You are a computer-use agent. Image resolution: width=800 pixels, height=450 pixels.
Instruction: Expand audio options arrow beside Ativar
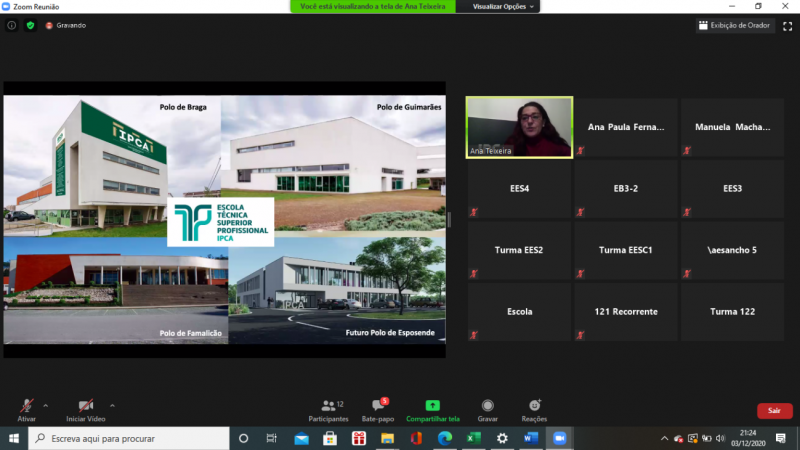(46, 406)
